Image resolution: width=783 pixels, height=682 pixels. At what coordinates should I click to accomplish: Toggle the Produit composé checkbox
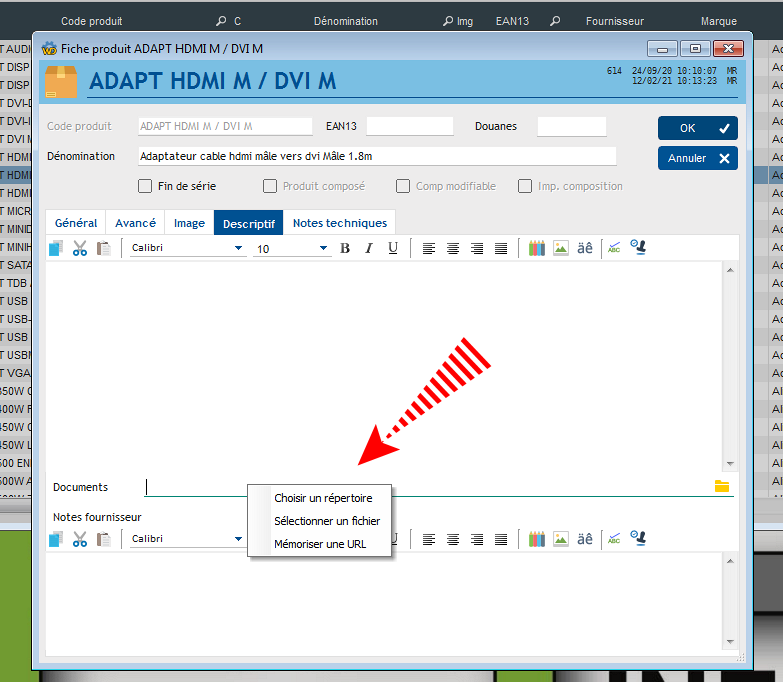[270, 186]
